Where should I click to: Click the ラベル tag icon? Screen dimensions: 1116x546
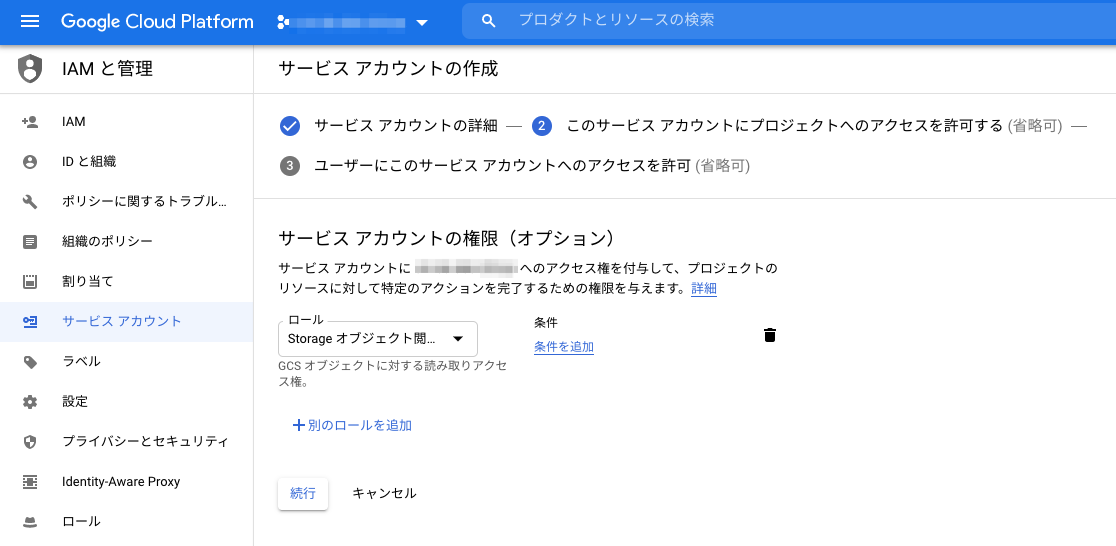pos(30,362)
